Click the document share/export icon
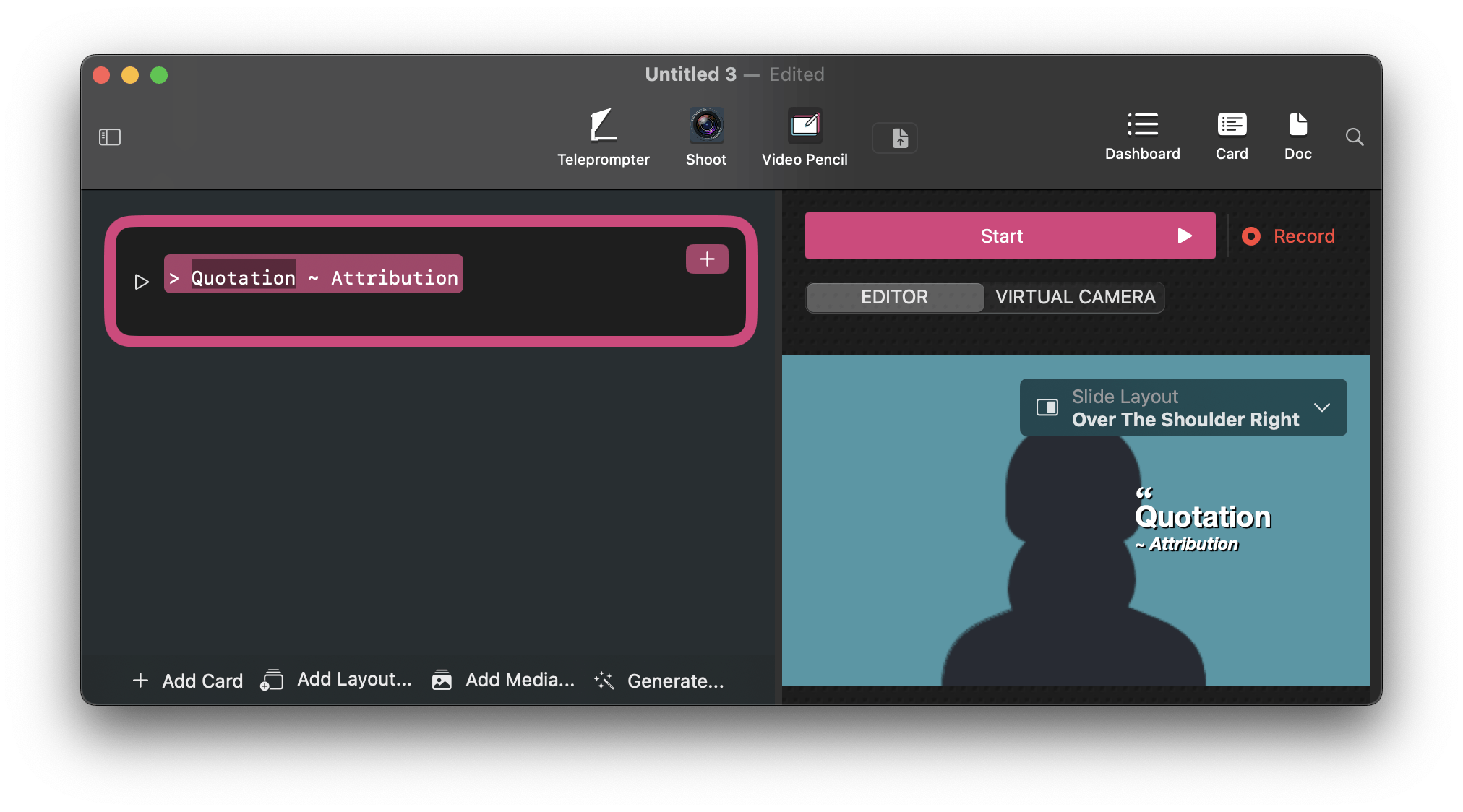 point(895,138)
